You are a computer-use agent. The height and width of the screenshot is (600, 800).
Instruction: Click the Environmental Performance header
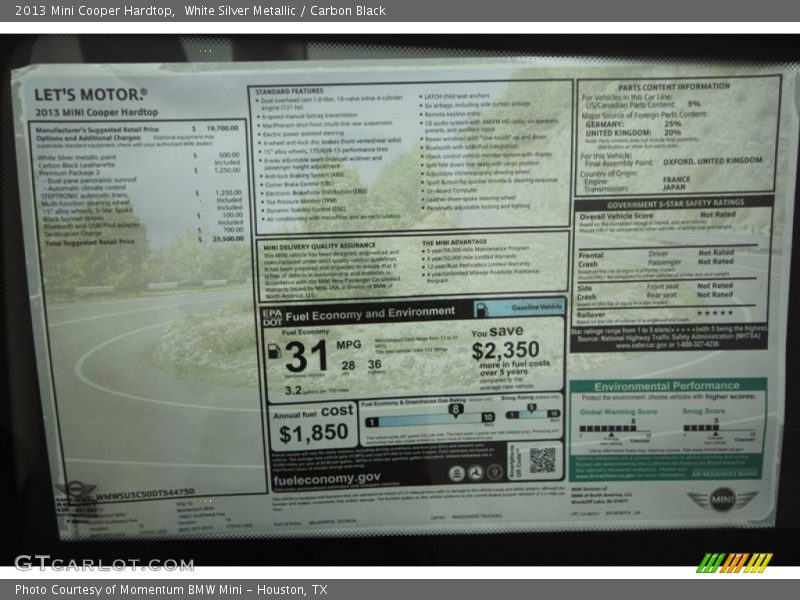pos(667,386)
